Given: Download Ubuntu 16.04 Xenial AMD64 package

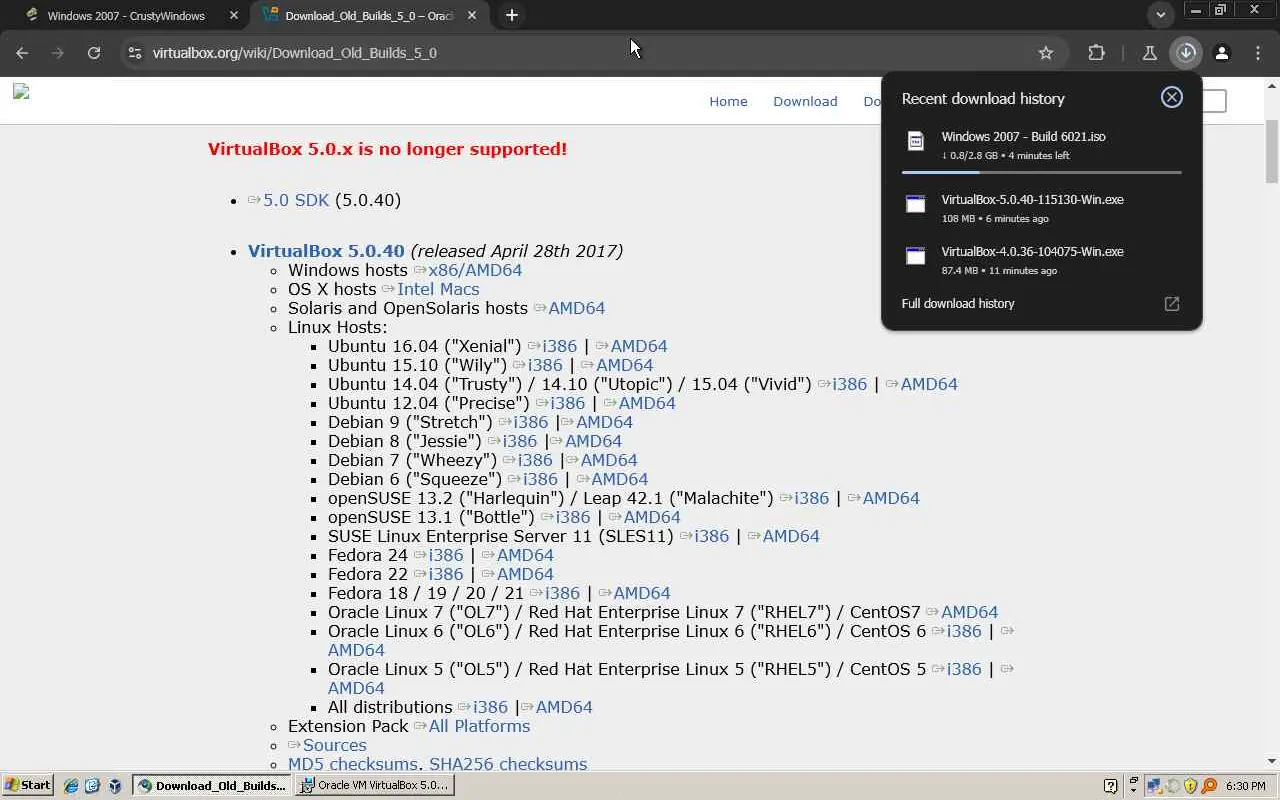Looking at the screenshot, I should click(x=639, y=346).
